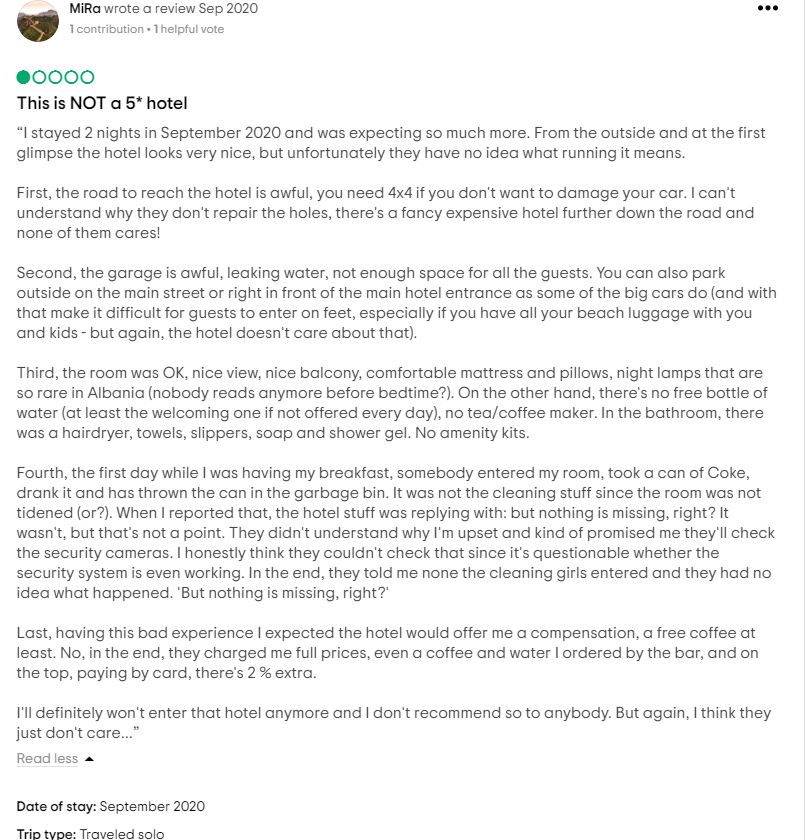This screenshot has width=805, height=840.
Task: Click the third empty rating bubble
Action: pos(56,77)
